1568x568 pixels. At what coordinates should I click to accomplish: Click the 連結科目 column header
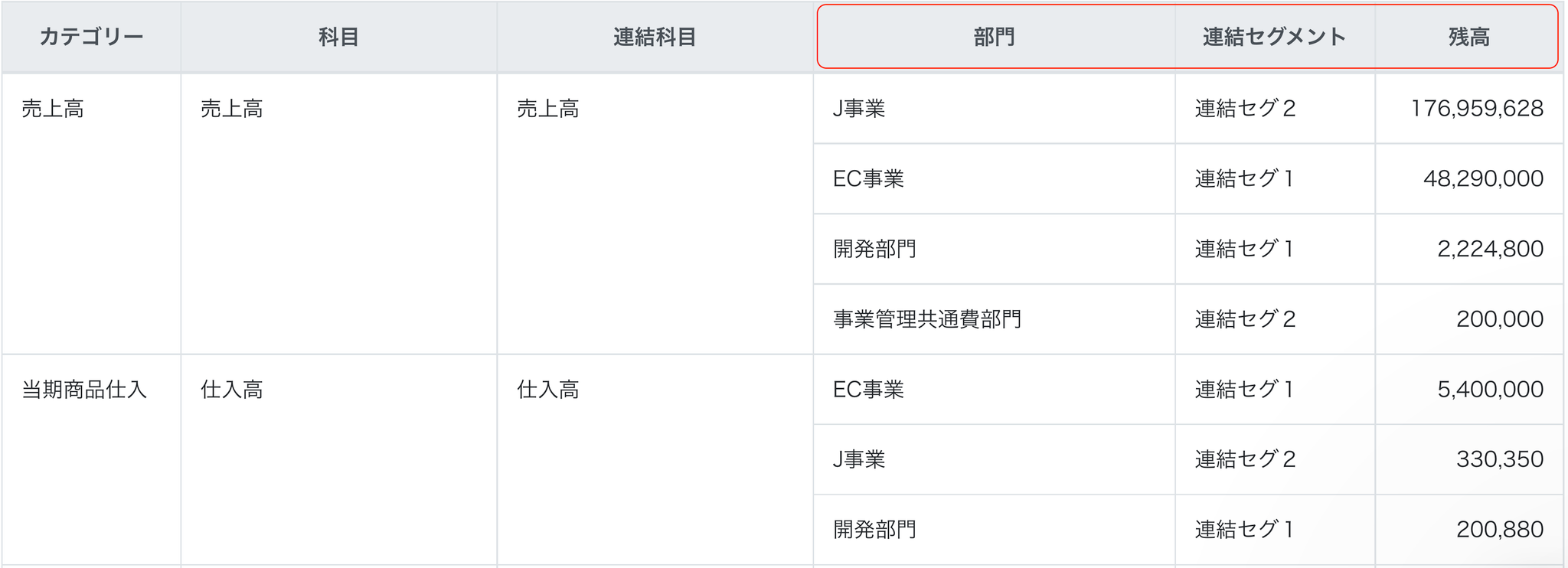click(655, 37)
